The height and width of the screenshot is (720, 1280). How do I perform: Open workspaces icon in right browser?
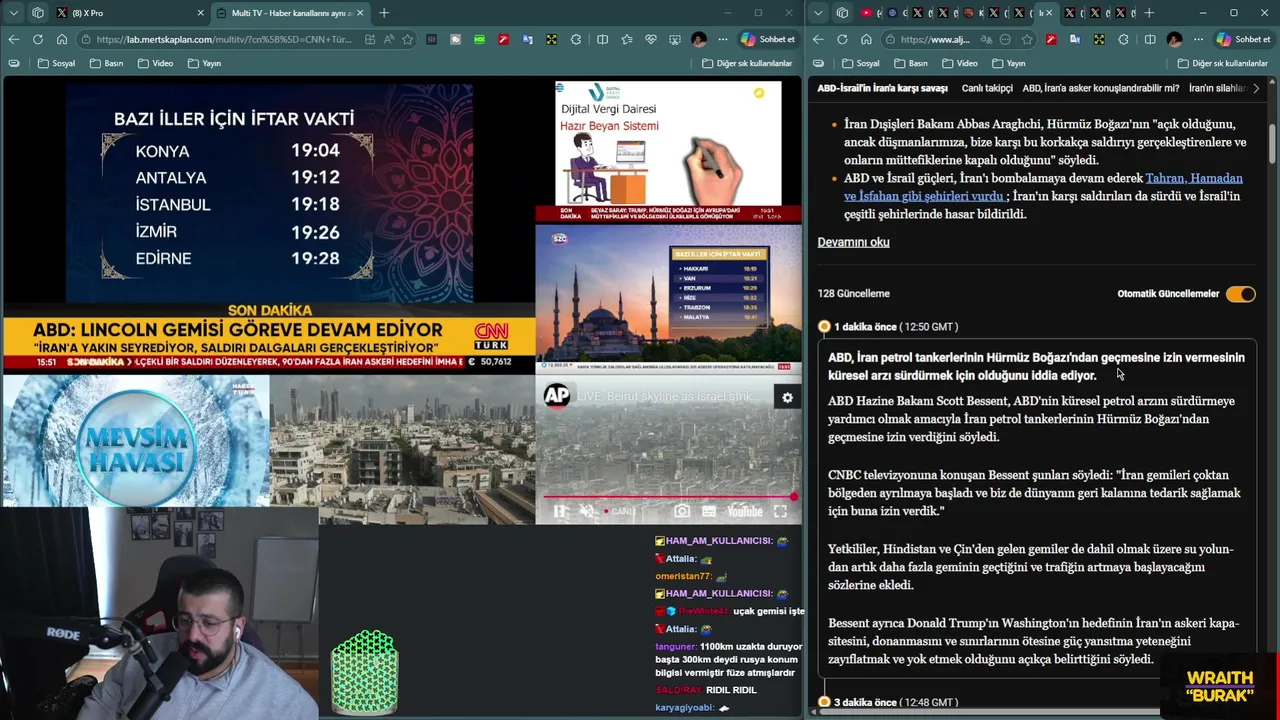842,13
